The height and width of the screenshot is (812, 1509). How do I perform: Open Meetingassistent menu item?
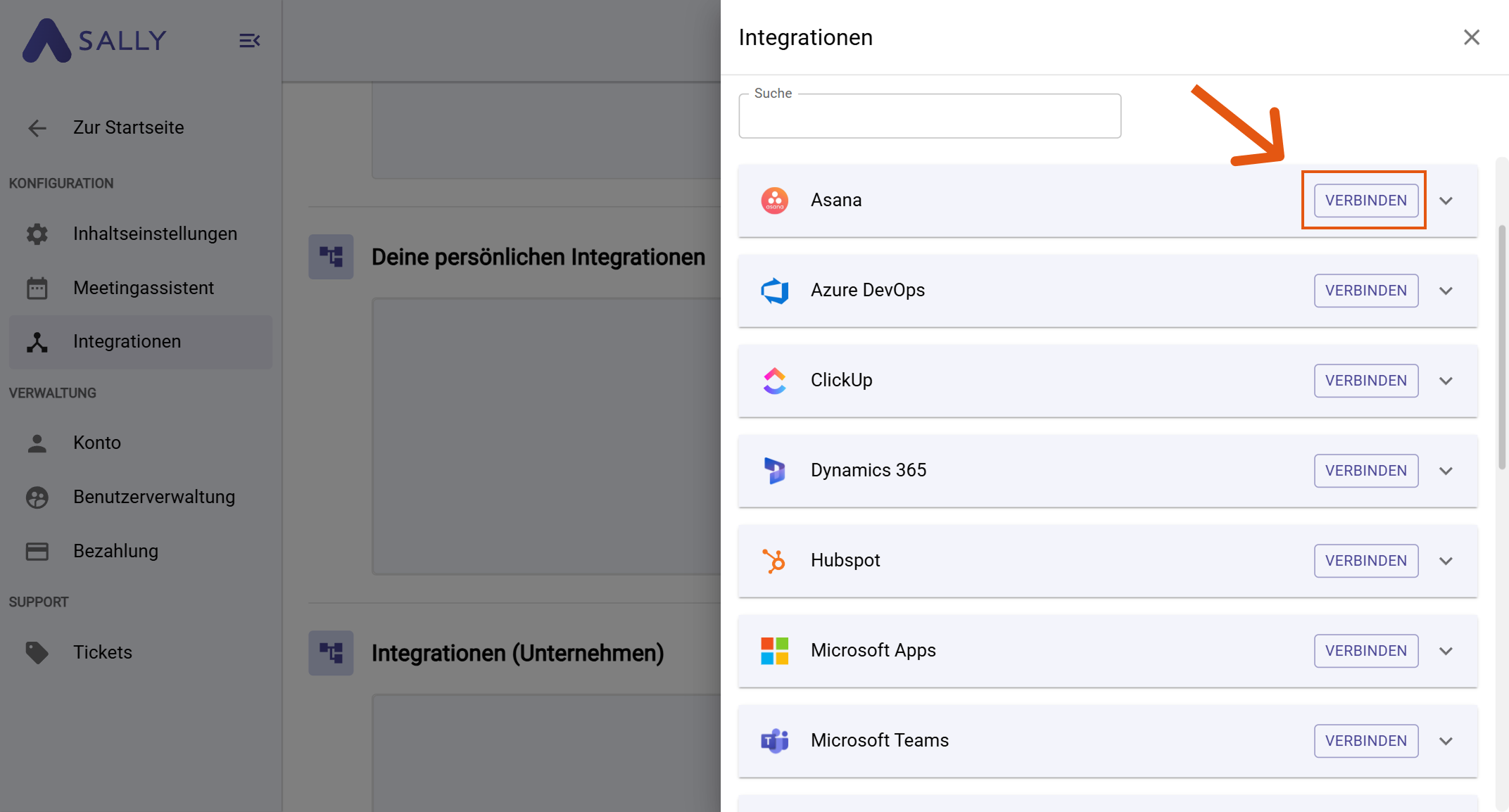(x=141, y=288)
